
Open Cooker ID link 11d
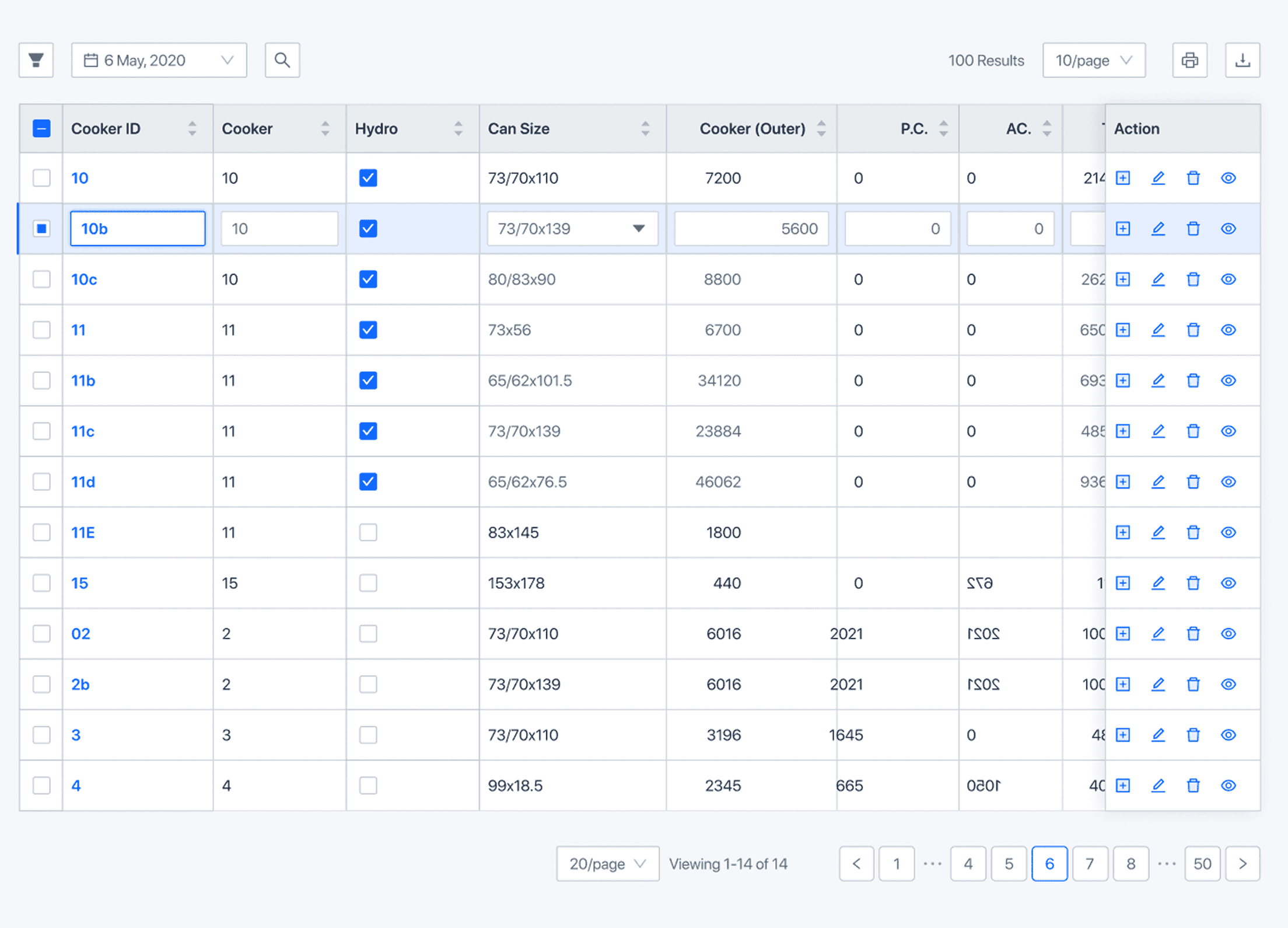coord(83,482)
